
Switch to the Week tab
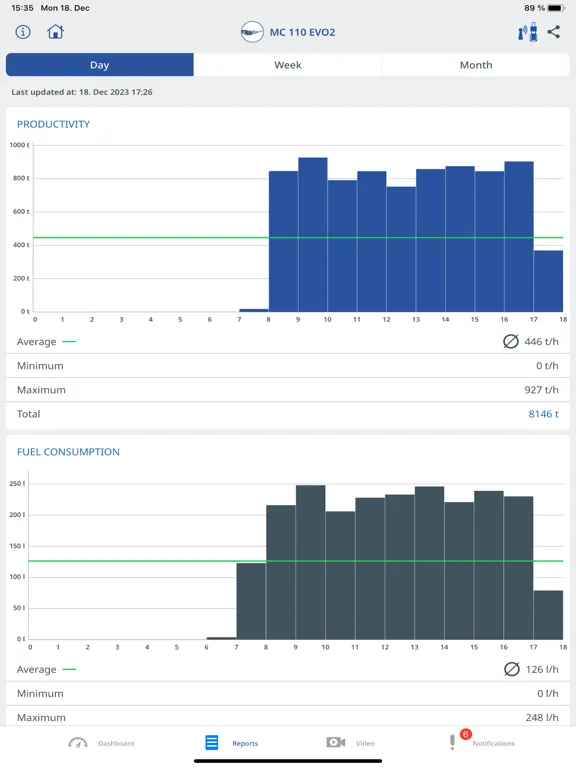pyautogui.click(x=288, y=65)
